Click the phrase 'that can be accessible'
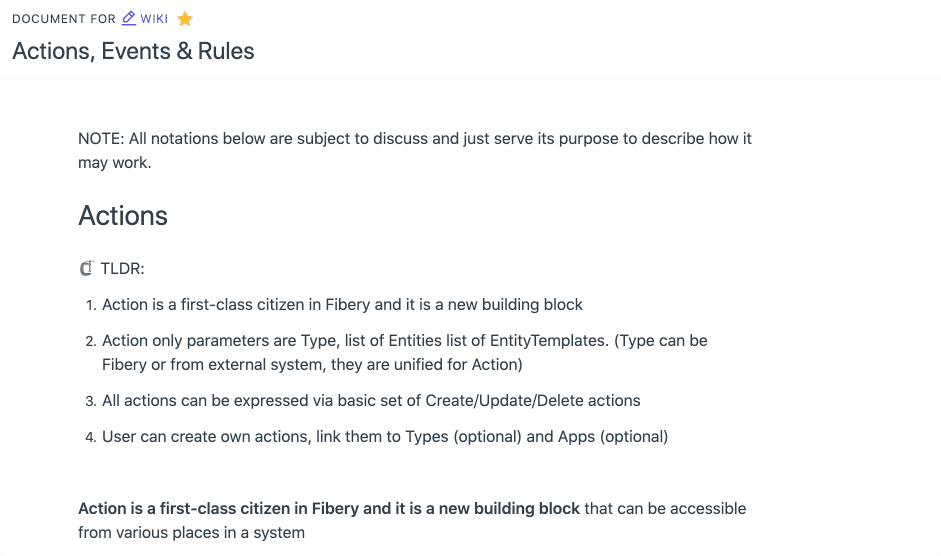Viewport: 941px width, 556px height. pos(665,508)
